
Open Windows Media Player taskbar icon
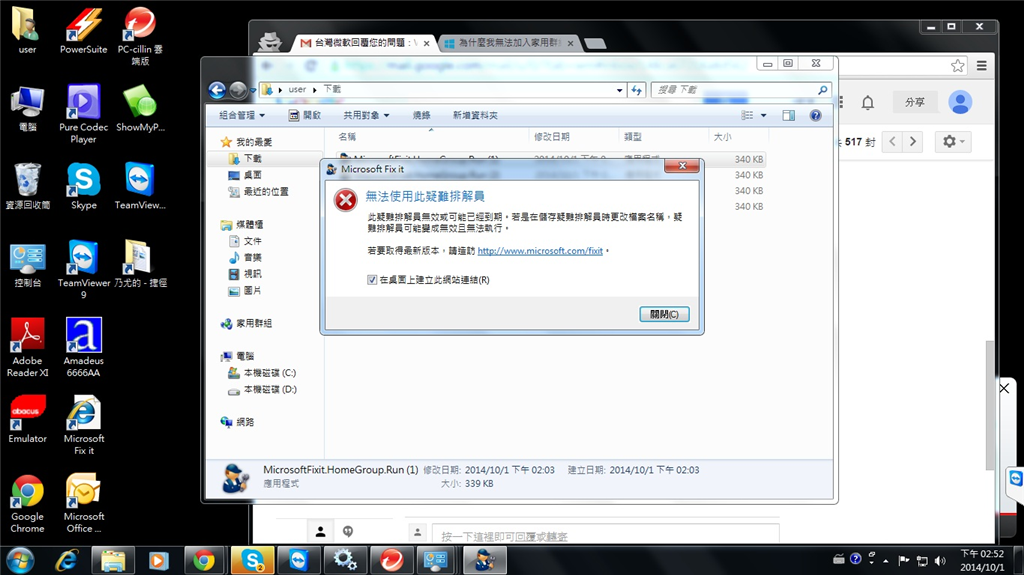pos(158,561)
